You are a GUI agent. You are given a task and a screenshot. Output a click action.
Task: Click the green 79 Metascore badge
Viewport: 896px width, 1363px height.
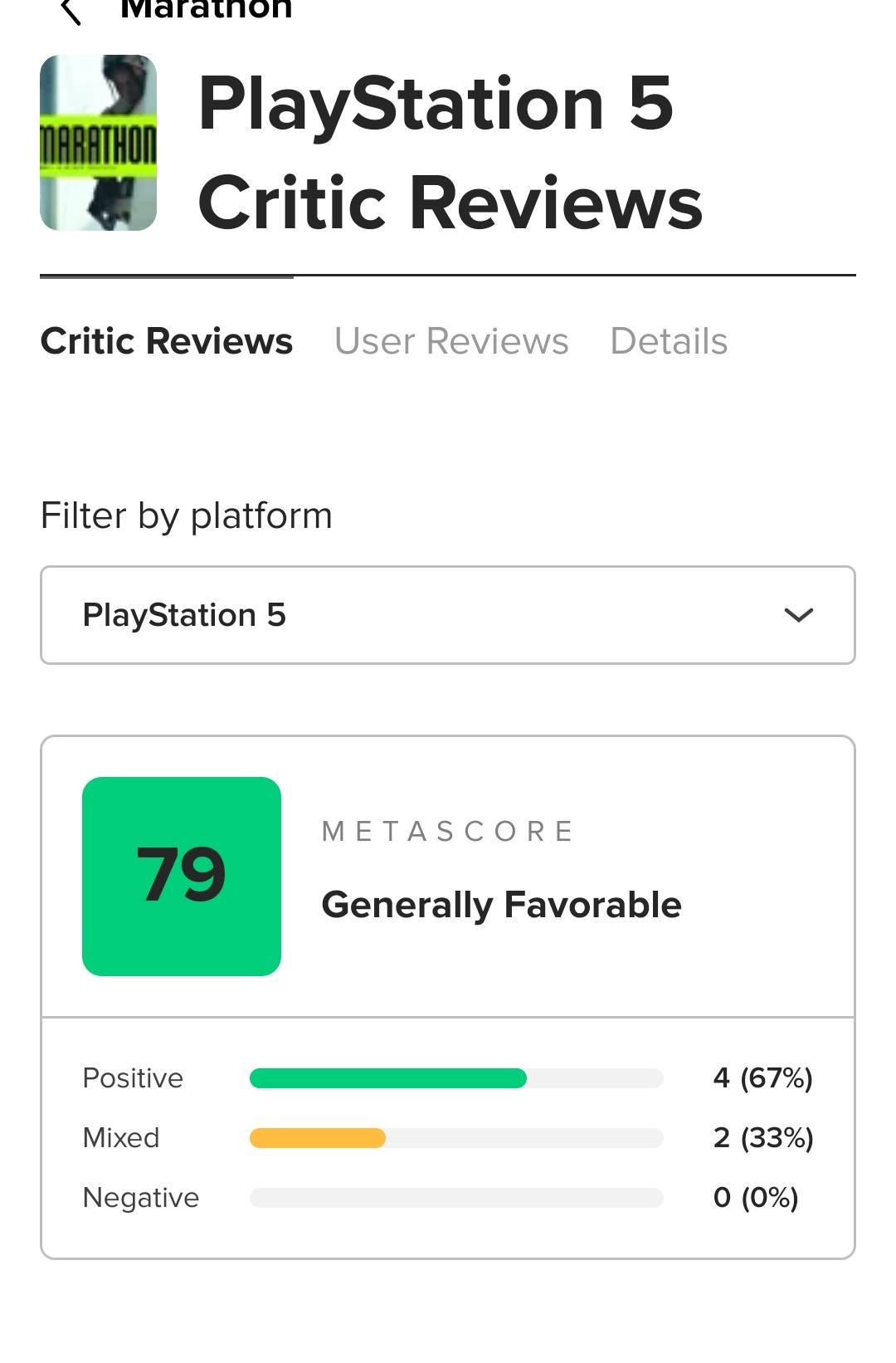[182, 876]
